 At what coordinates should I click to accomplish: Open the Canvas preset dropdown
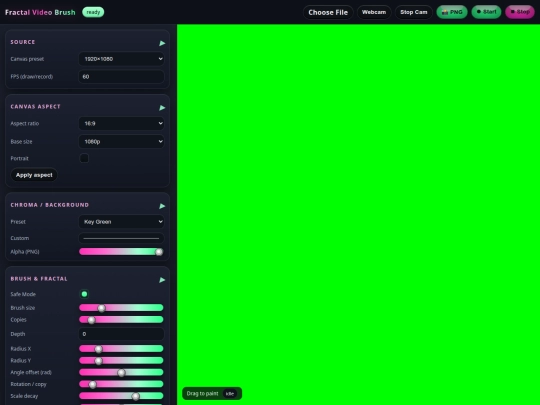coord(121,59)
